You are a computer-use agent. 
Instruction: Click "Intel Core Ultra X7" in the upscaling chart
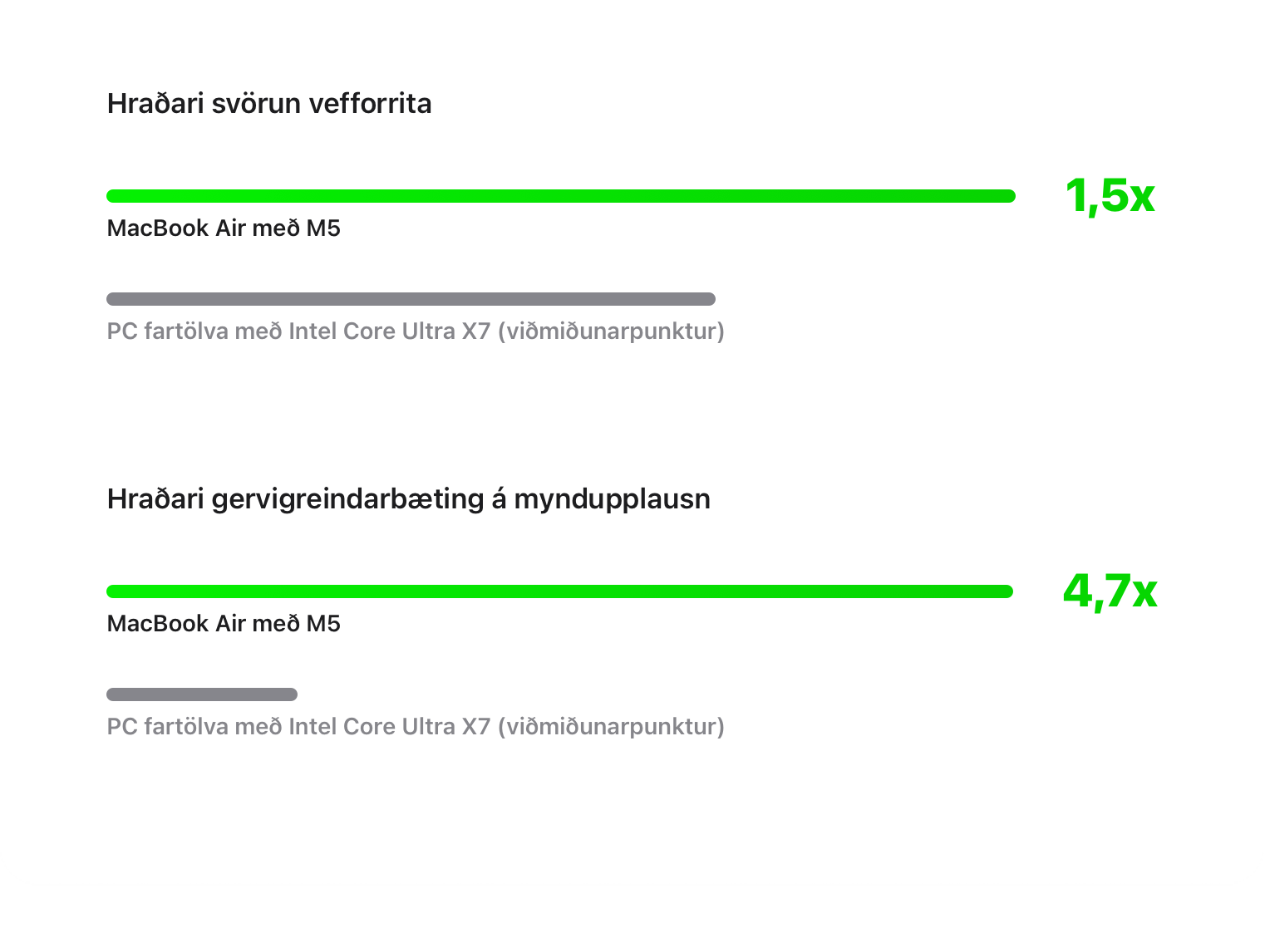[x=389, y=727]
